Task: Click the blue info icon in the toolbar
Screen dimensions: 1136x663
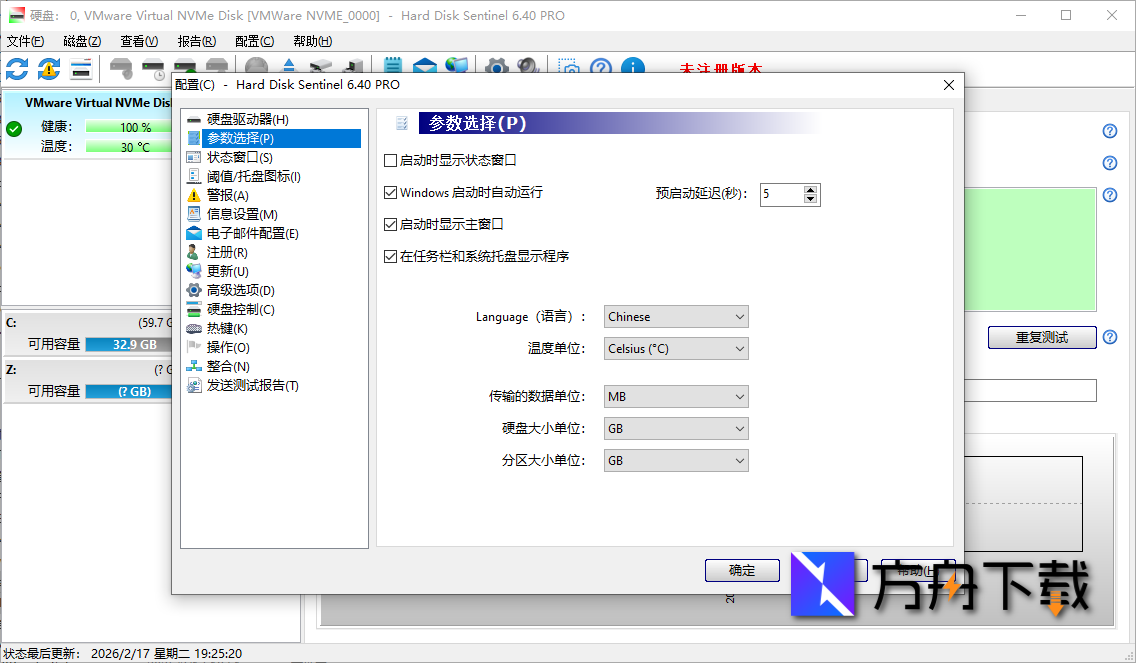Action: coord(633,68)
